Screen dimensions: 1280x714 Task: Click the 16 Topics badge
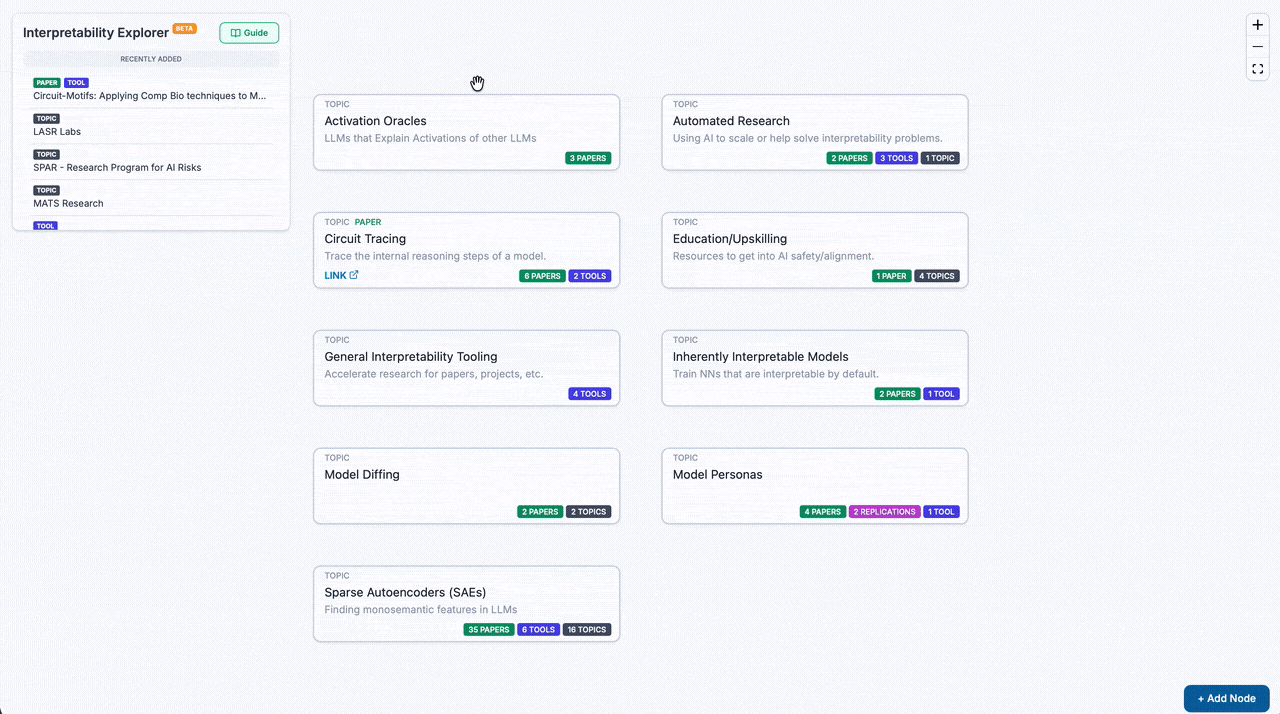[586, 630]
